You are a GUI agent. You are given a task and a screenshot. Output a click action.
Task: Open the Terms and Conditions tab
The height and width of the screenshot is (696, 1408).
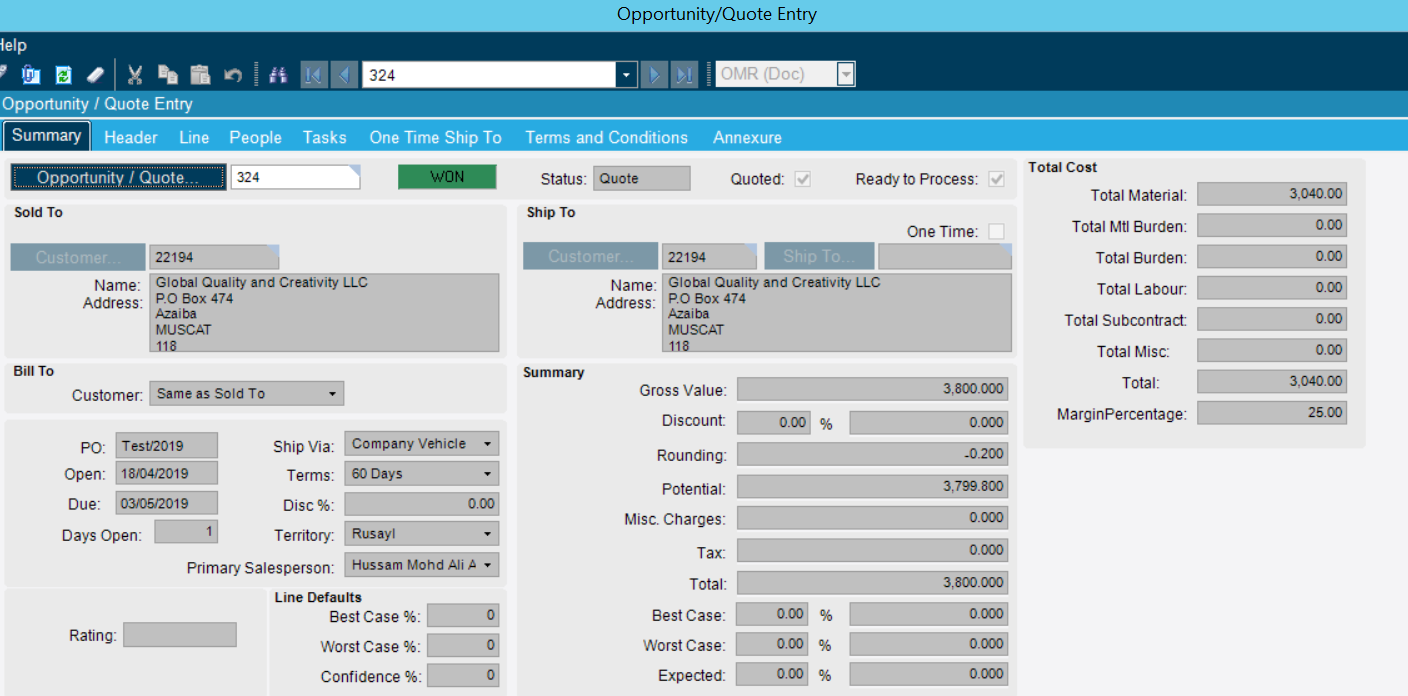click(x=606, y=137)
